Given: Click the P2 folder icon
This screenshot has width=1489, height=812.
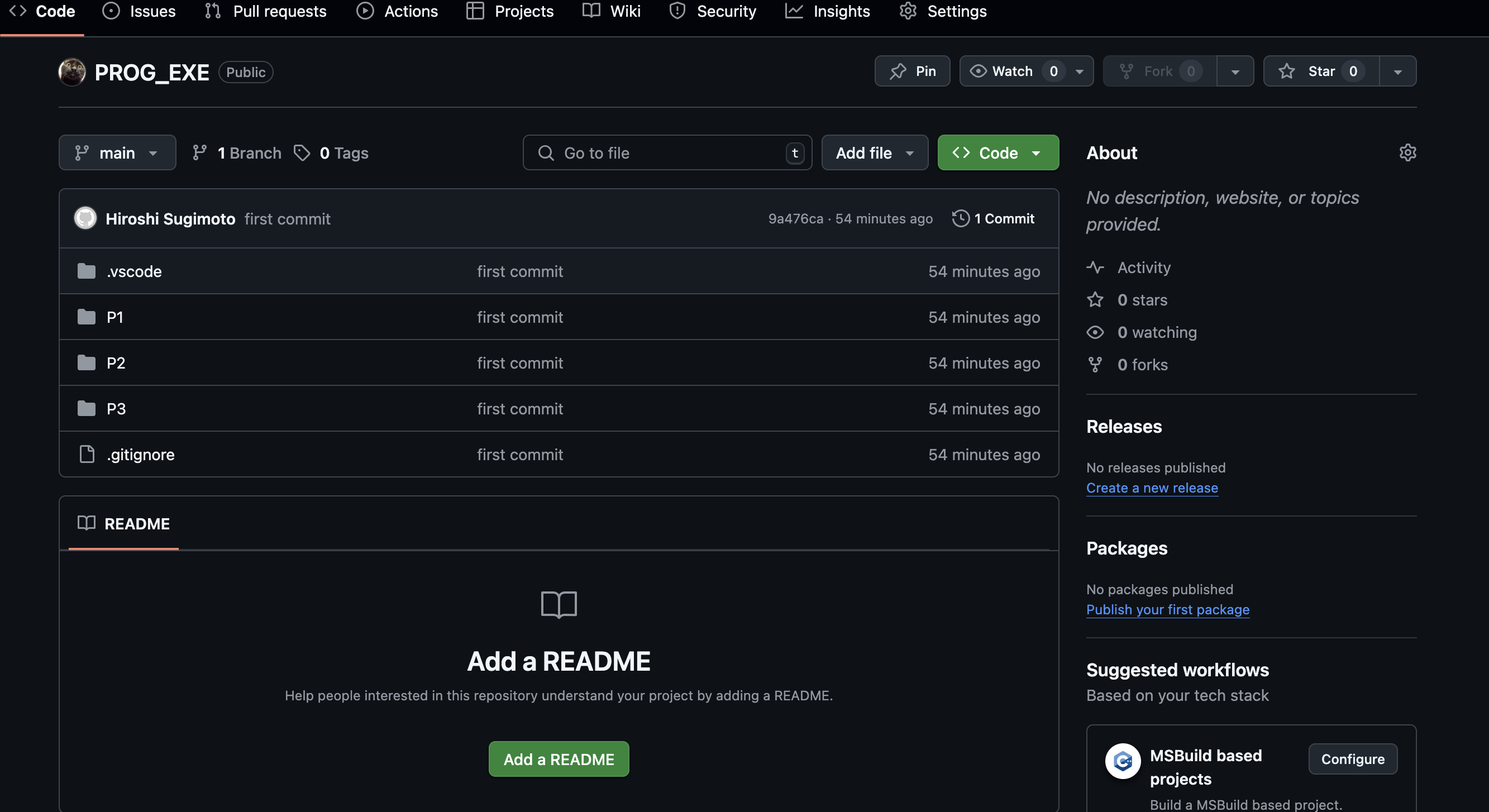Looking at the screenshot, I should point(87,362).
